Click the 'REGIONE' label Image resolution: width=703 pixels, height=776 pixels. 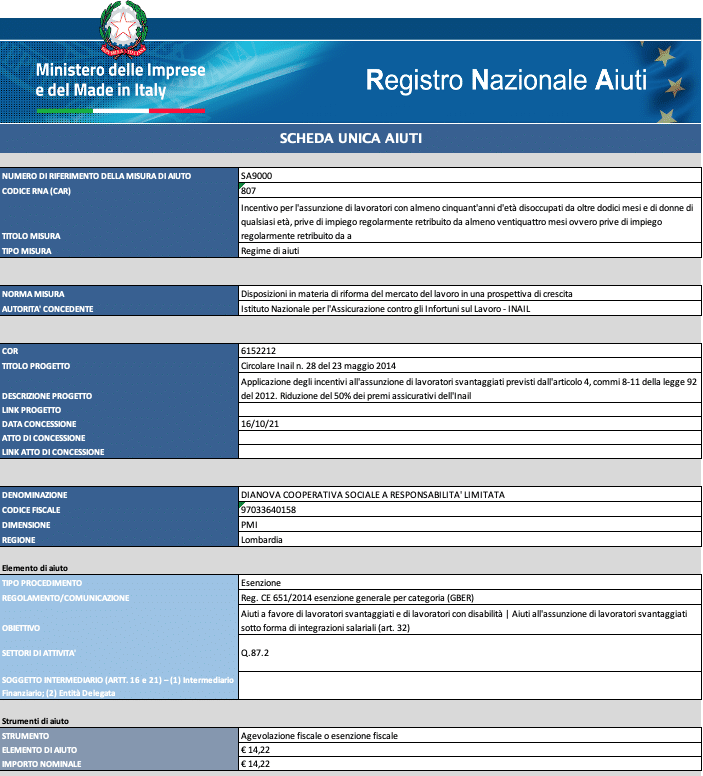coord(18,540)
